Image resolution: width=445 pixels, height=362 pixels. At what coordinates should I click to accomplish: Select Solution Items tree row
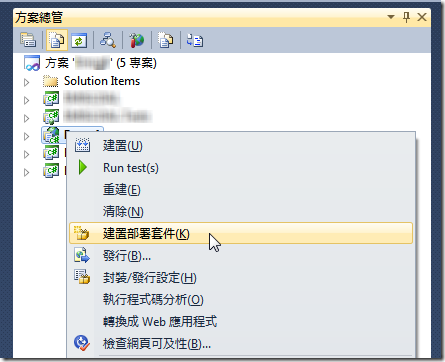[102, 81]
